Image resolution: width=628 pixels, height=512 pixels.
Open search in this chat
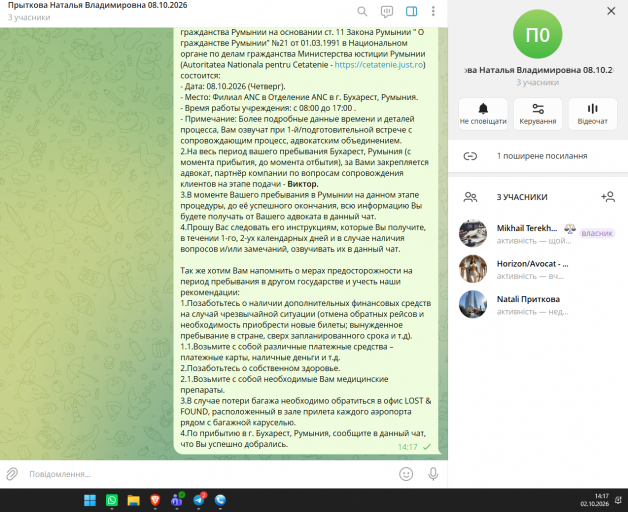[362, 11]
